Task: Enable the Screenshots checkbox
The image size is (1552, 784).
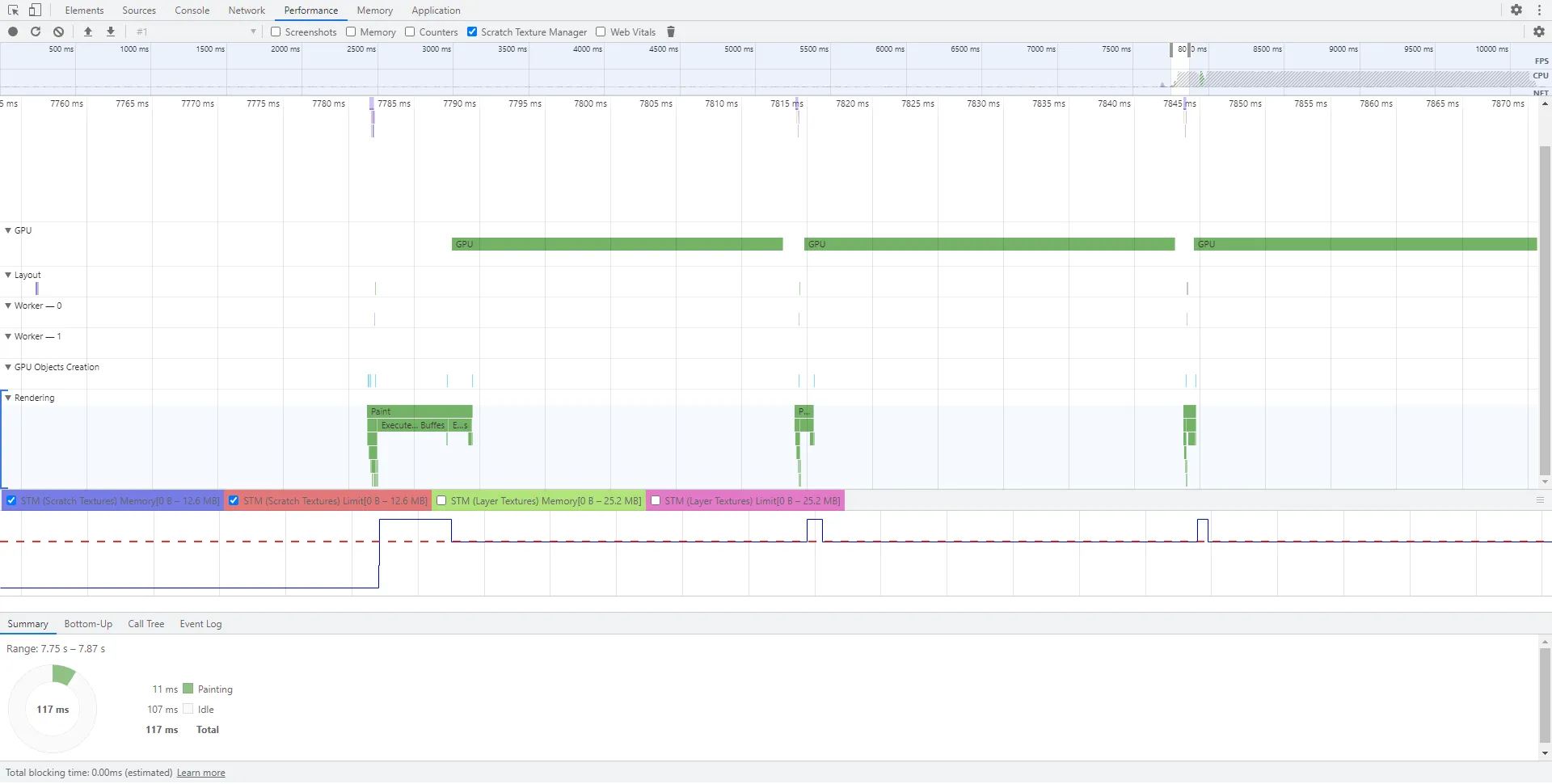Action: click(276, 32)
